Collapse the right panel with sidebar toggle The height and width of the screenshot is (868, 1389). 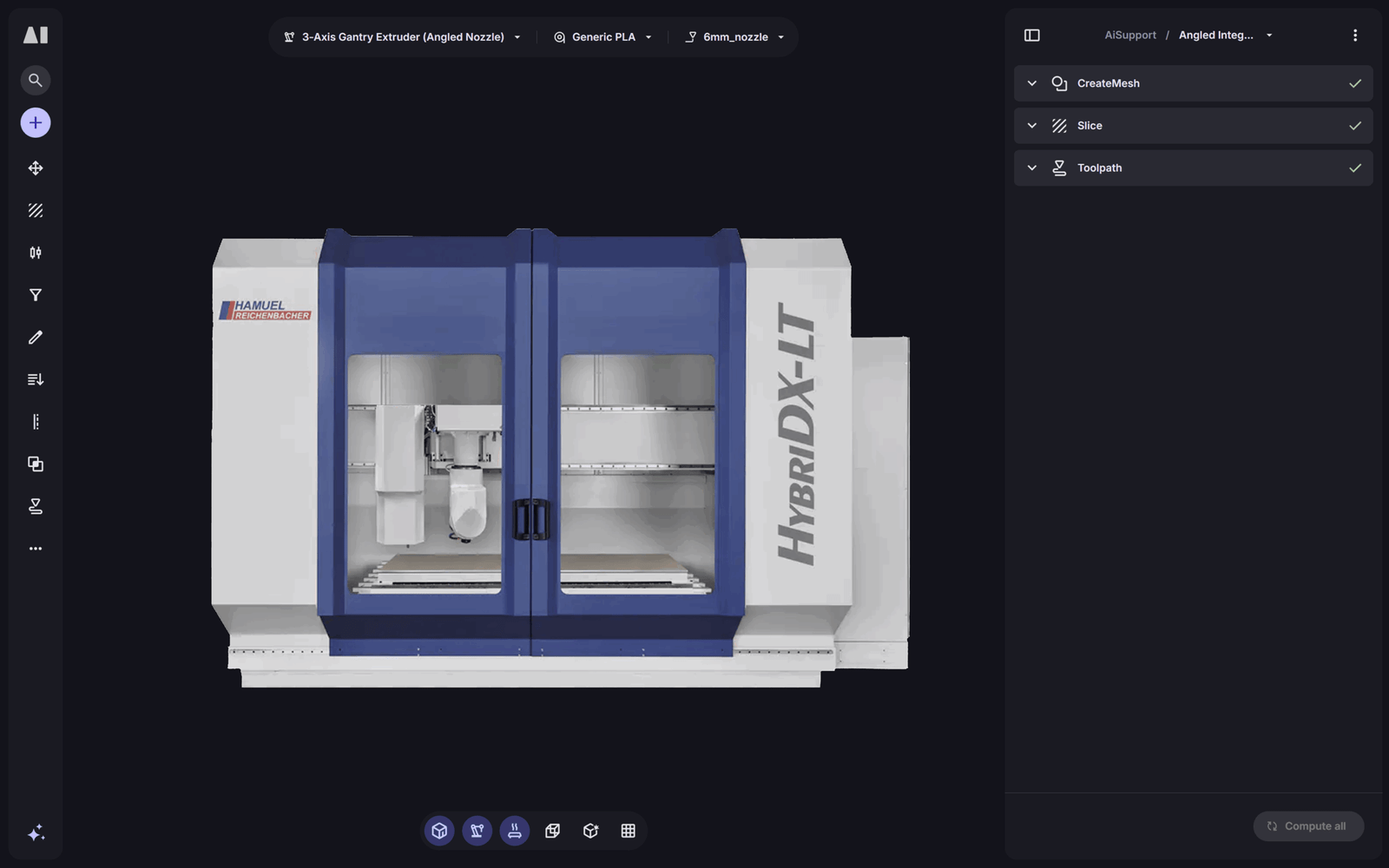(x=1033, y=35)
